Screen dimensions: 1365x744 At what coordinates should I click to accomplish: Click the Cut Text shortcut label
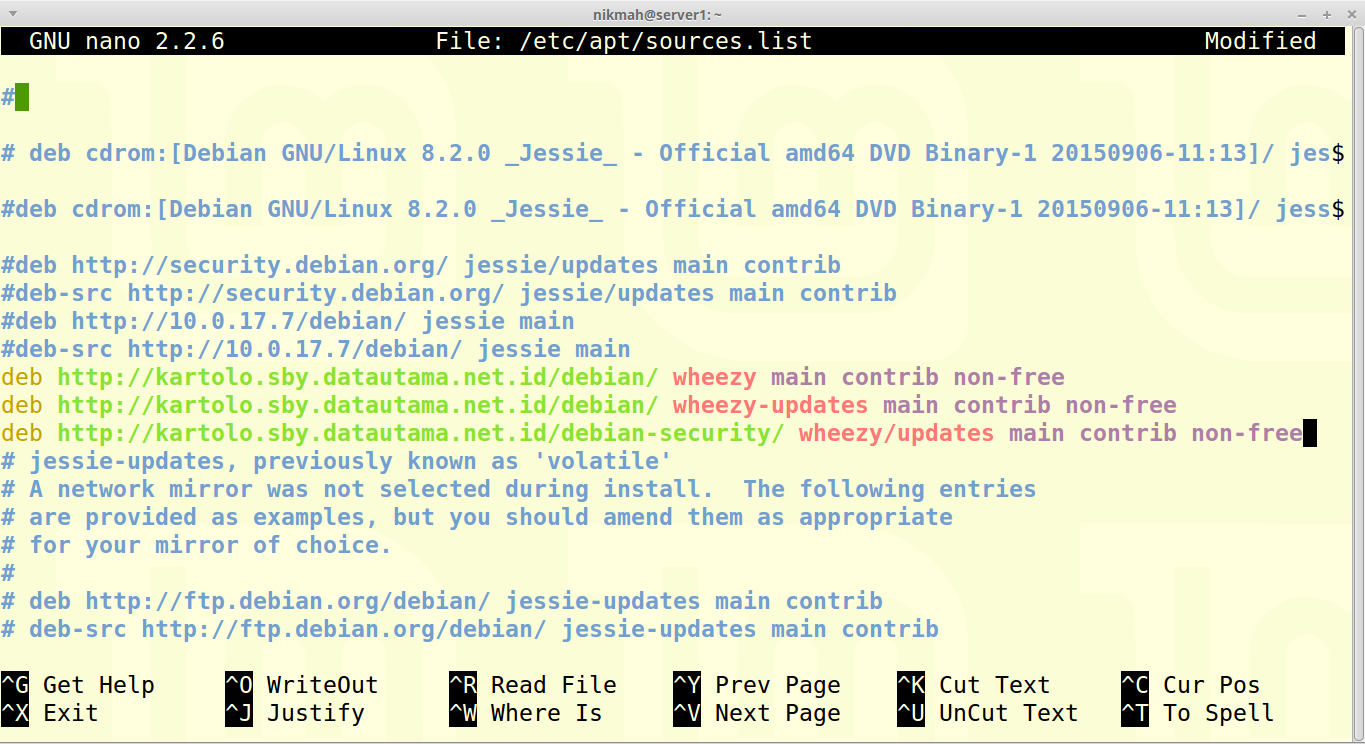click(x=994, y=685)
